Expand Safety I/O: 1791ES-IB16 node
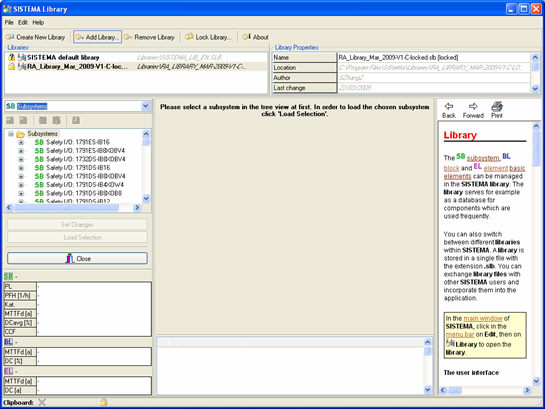Image resolution: width=545 pixels, height=409 pixels. tap(21, 142)
